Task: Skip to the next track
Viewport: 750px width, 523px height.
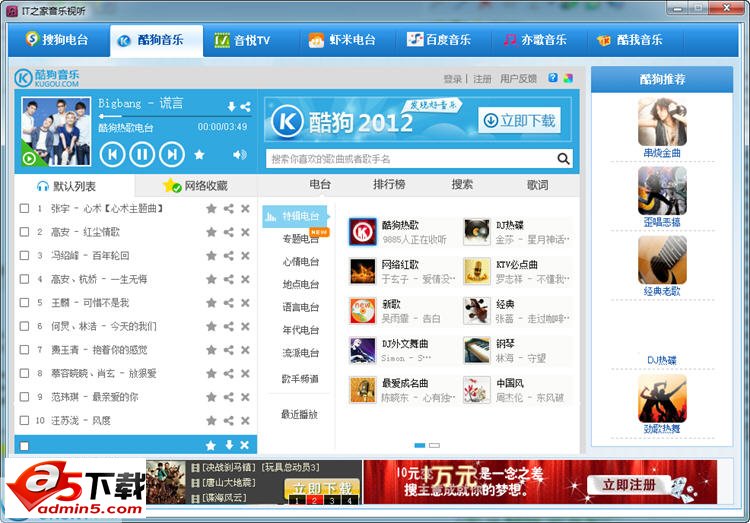Action: point(172,154)
